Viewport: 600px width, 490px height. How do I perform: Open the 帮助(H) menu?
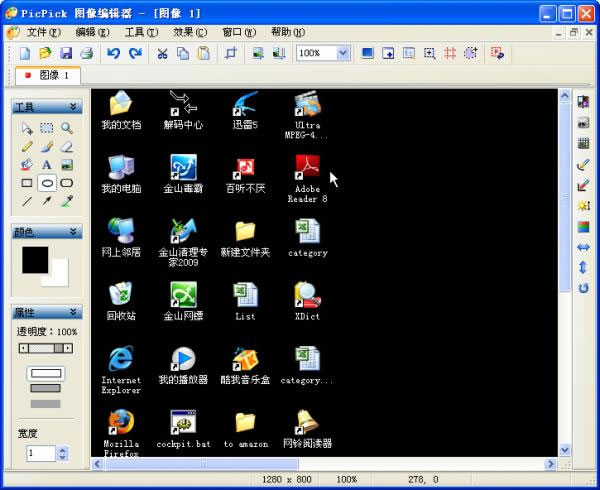pyautogui.click(x=288, y=33)
